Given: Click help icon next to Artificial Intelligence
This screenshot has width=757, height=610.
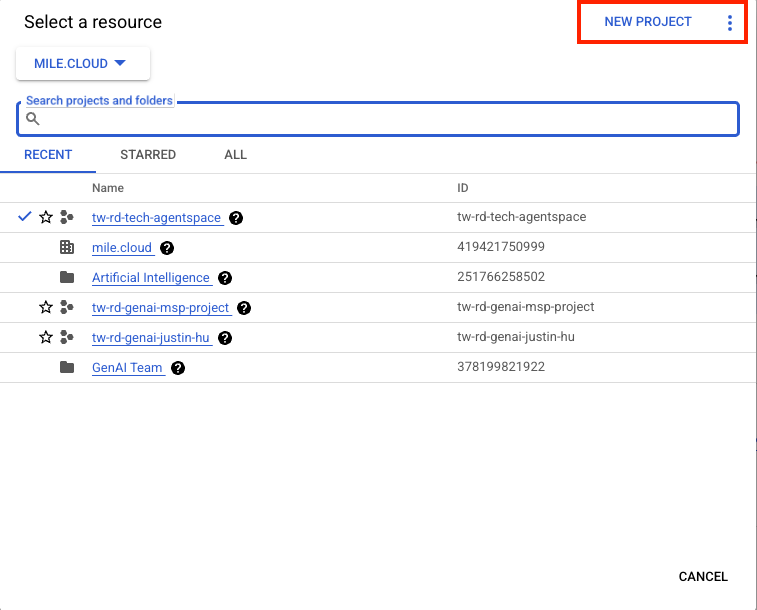Looking at the screenshot, I should 224,278.
